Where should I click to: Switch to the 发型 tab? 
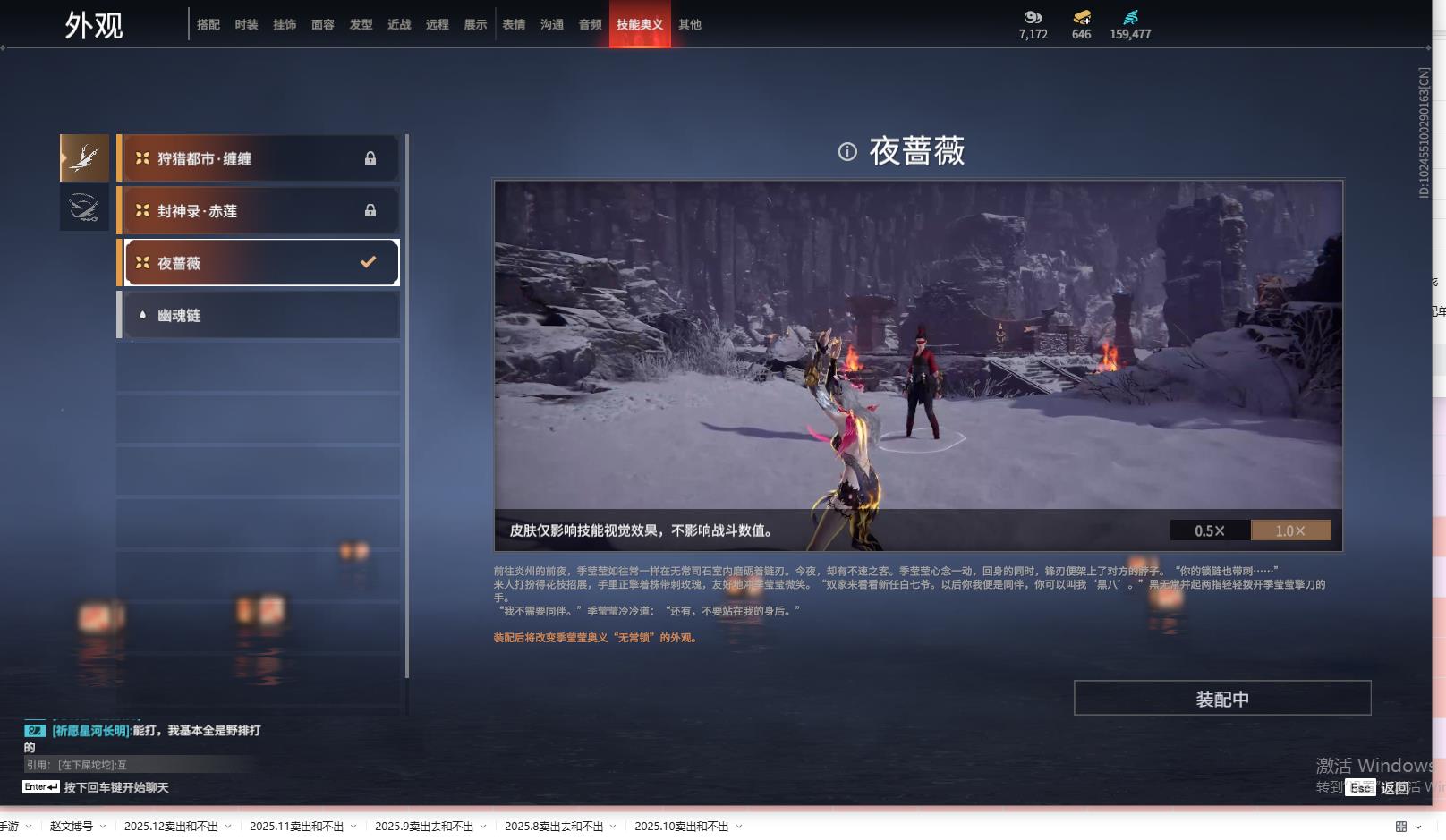[361, 25]
